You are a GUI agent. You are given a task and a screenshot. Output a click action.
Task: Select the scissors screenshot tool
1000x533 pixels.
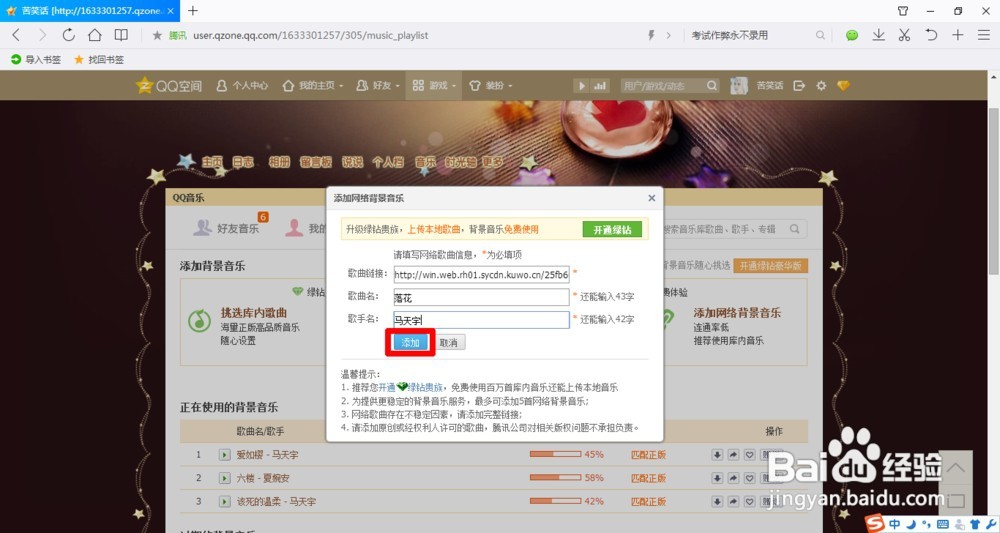pos(904,35)
